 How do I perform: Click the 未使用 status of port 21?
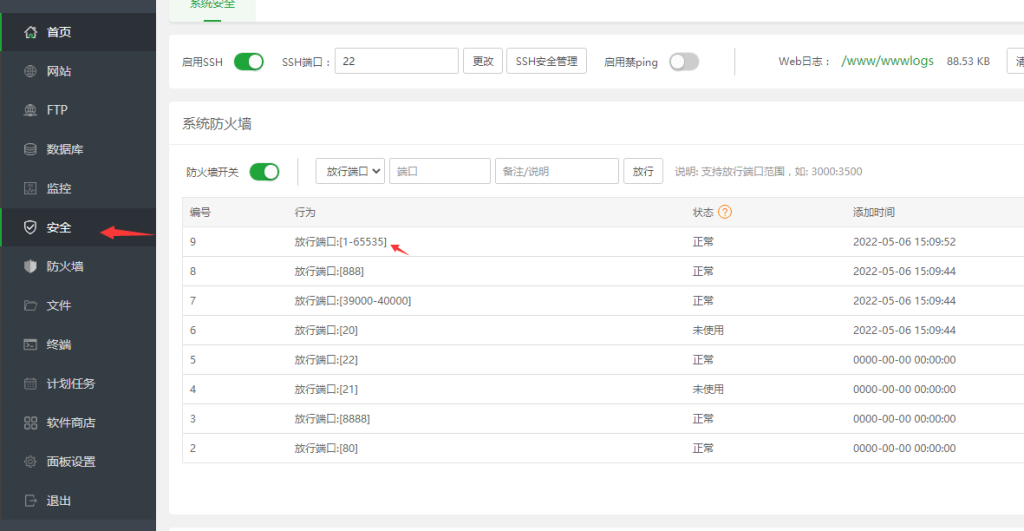[708, 389]
